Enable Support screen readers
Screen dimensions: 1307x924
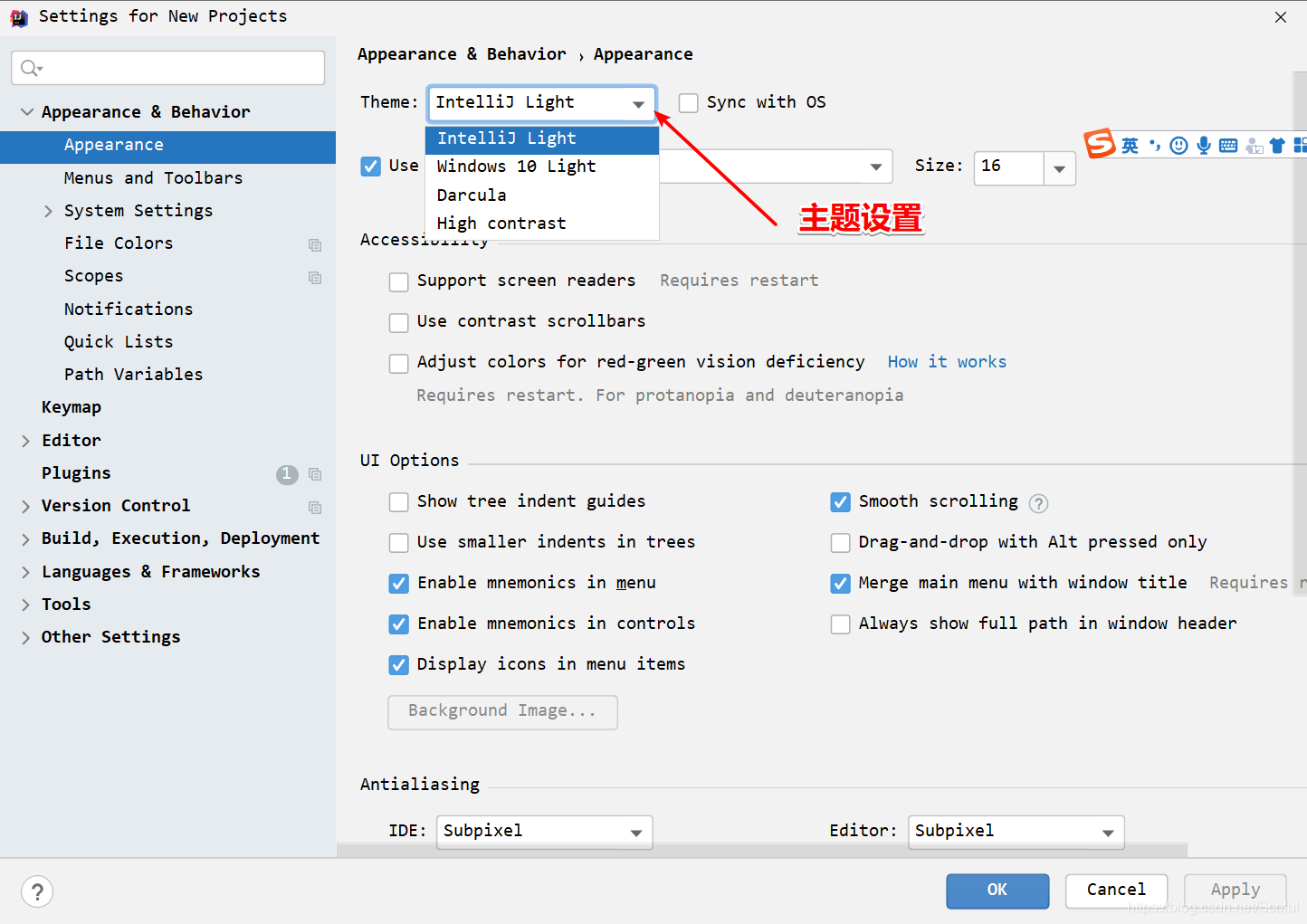pos(399,281)
